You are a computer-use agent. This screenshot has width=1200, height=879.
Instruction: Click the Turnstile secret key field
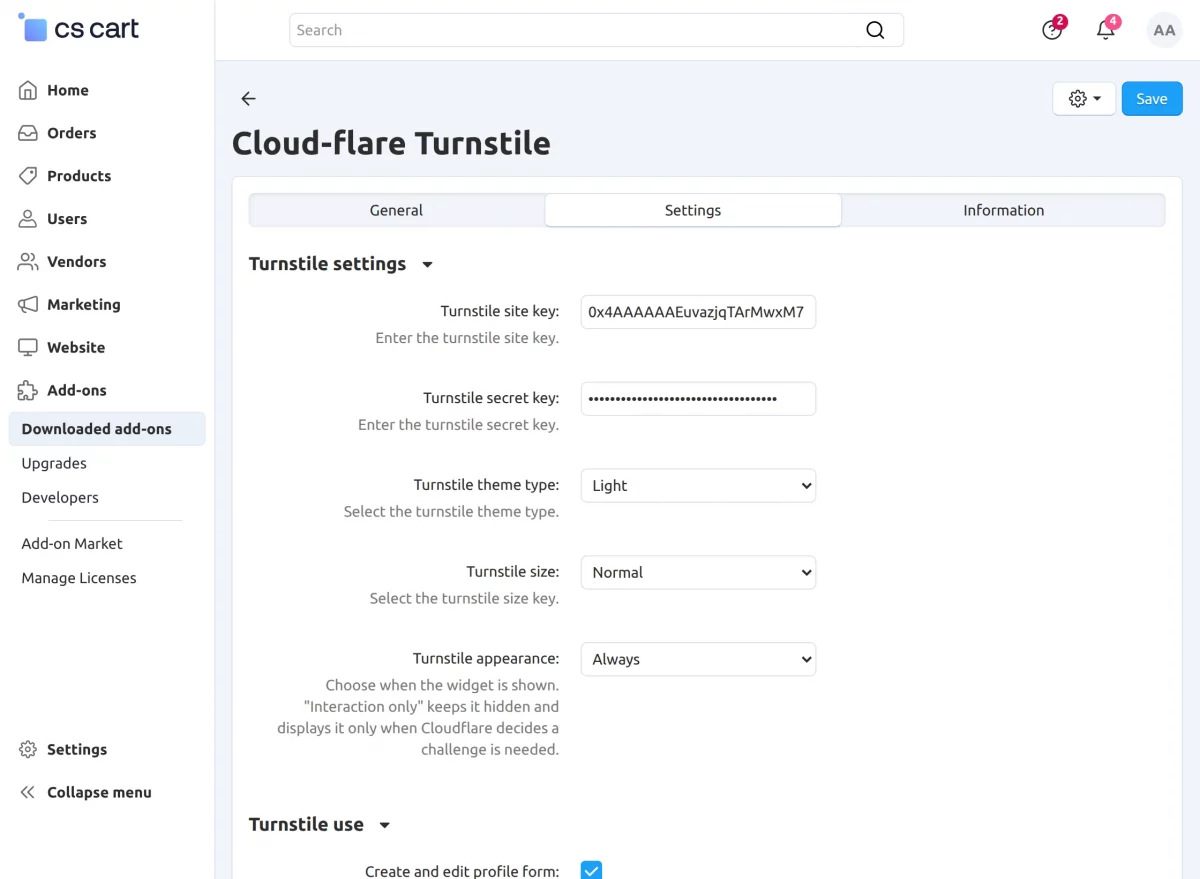[698, 399]
